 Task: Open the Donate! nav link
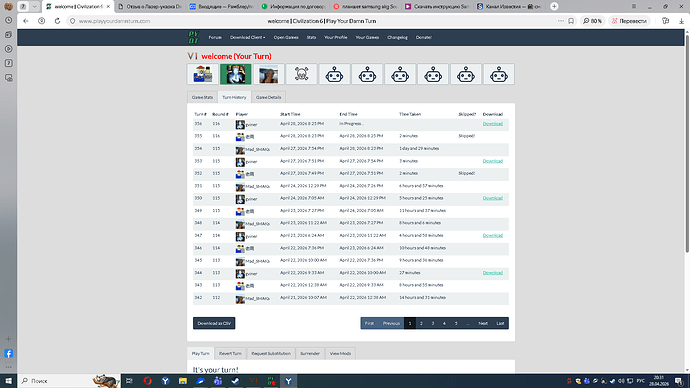pos(424,37)
